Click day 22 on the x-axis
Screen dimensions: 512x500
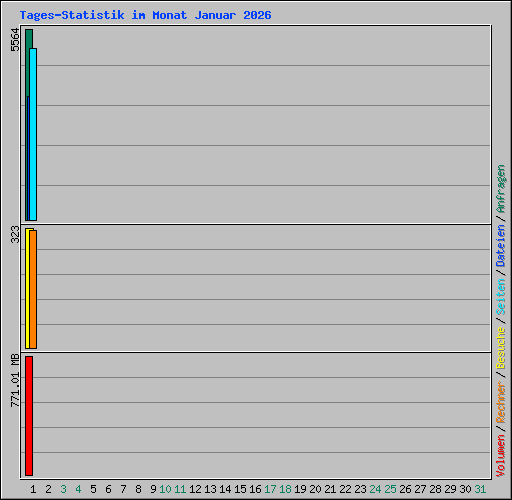coord(345,489)
